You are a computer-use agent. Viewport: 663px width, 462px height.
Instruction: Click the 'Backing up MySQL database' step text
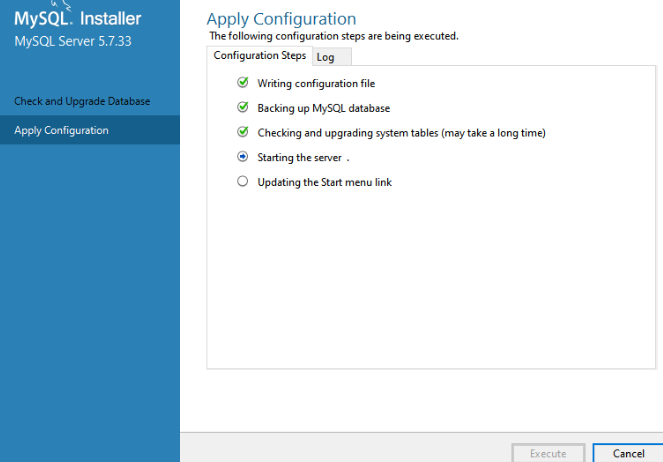click(x=323, y=108)
